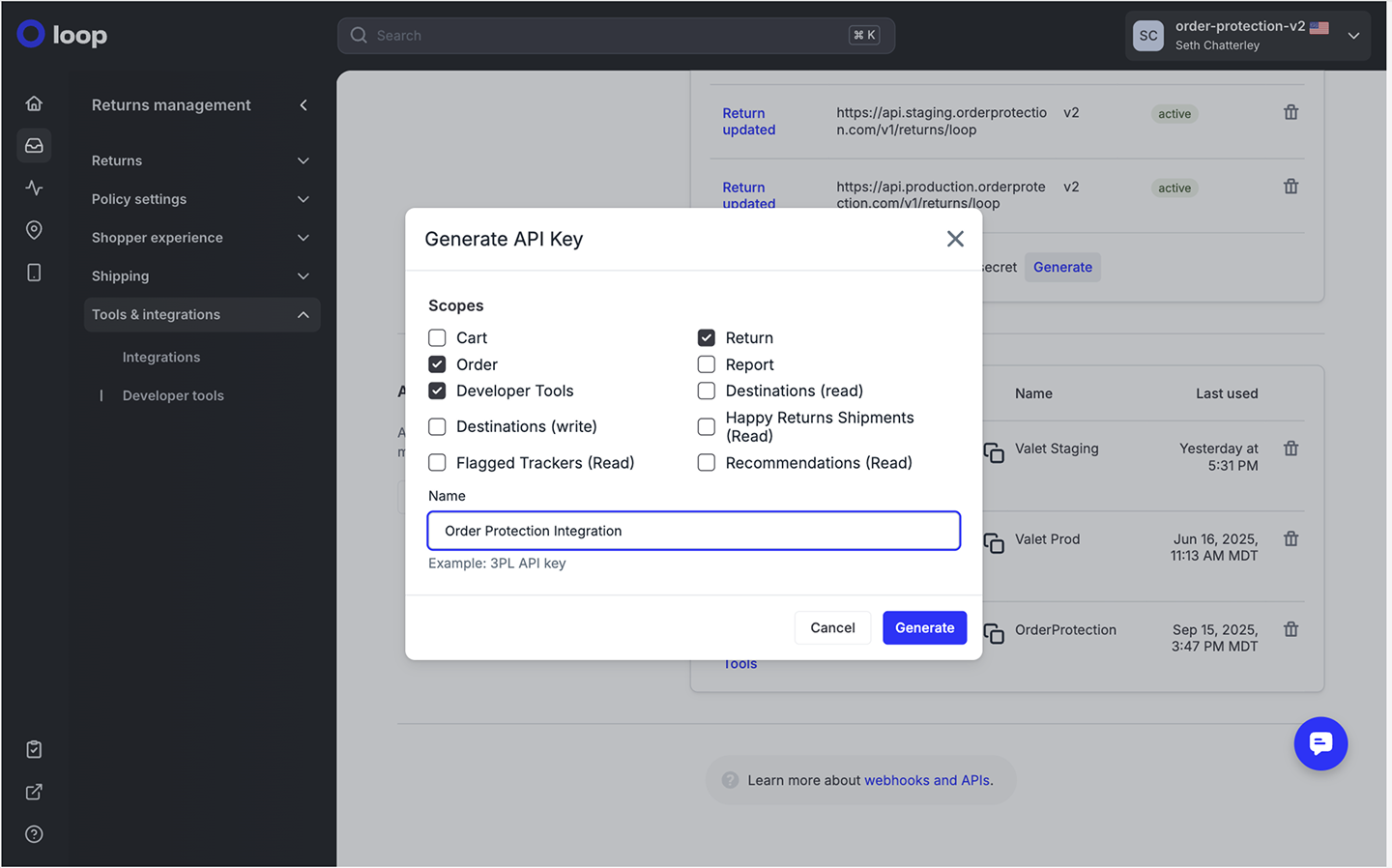This screenshot has width=1392, height=868.
Task: Enable the Report scope checkbox
Action: [707, 364]
